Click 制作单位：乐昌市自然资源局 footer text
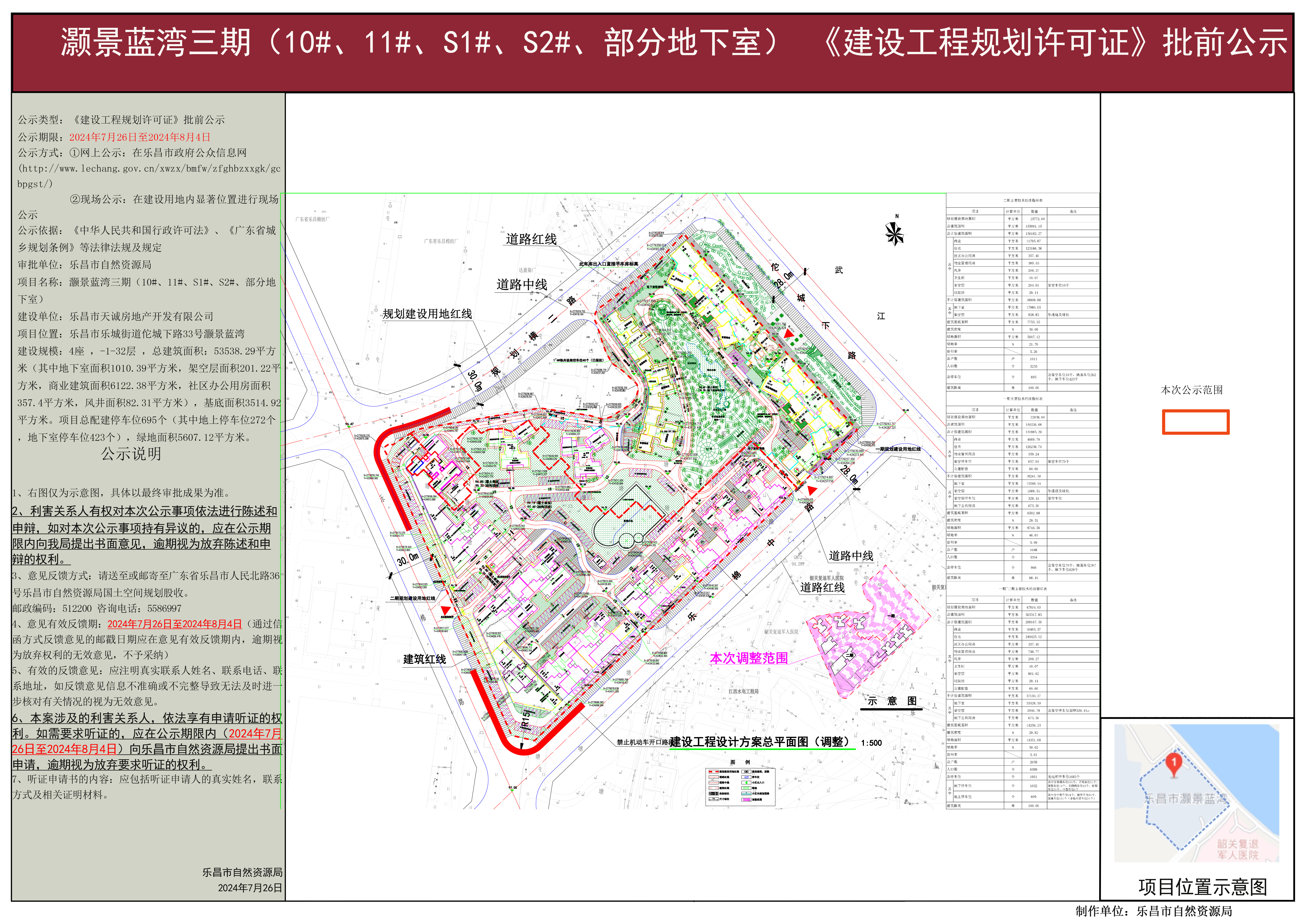1306x924 pixels. click(1153, 912)
